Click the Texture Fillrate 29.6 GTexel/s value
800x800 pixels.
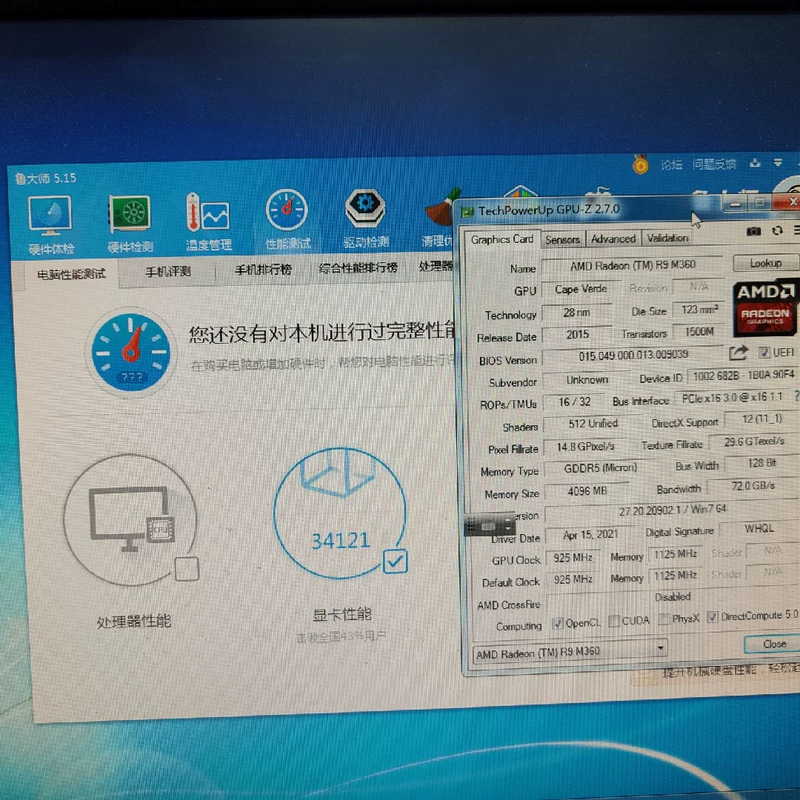point(754,441)
